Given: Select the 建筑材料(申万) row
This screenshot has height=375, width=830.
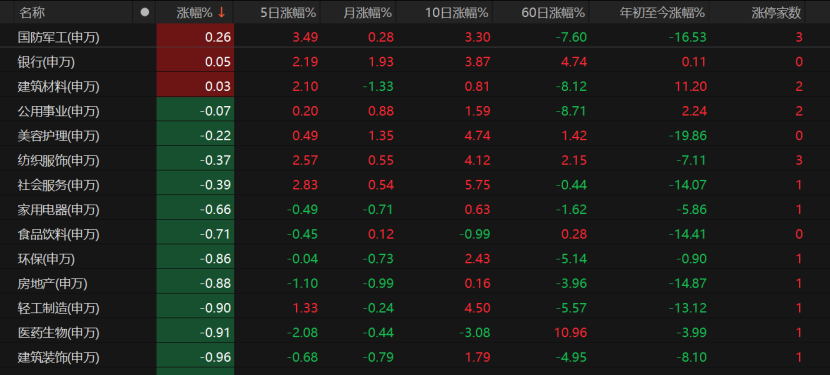Looking at the screenshot, I should pyautogui.click(x=415, y=86).
